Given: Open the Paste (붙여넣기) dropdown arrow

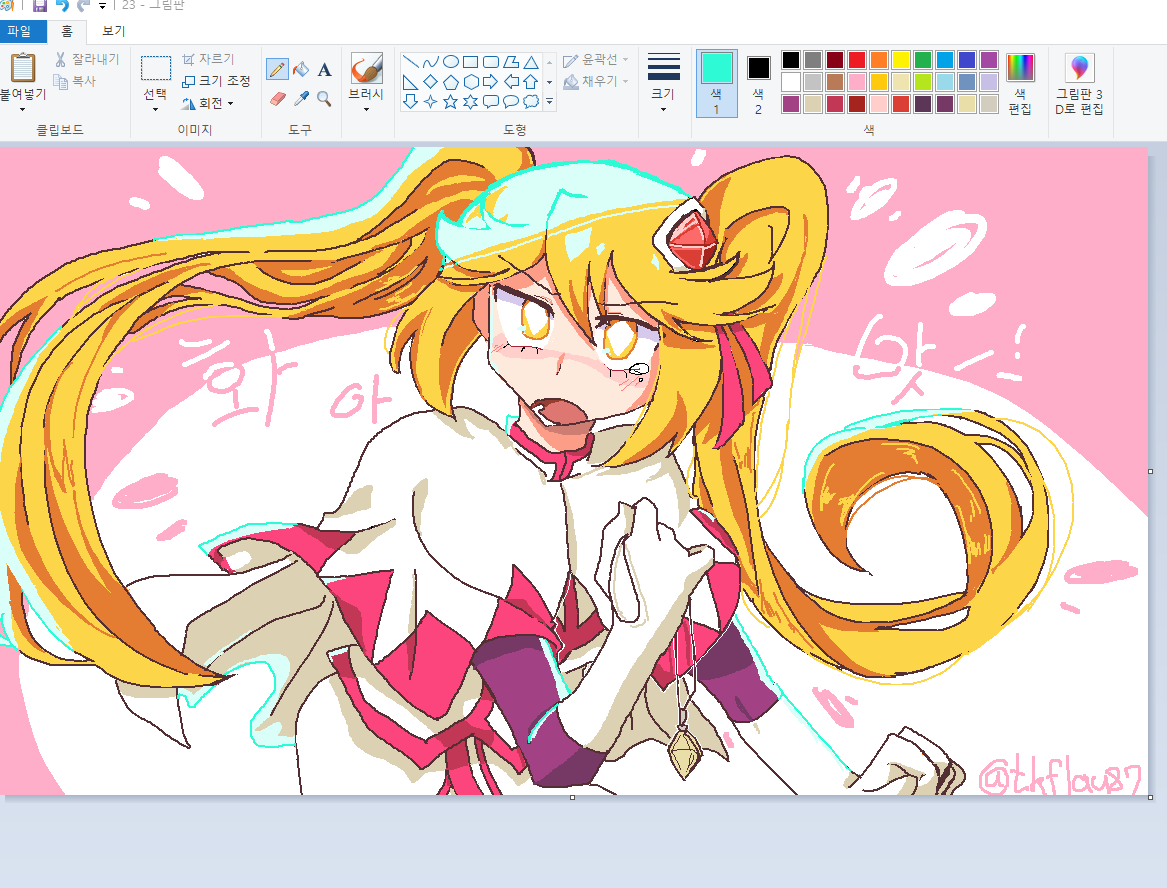Looking at the screenshot, I should [x=22, y=109].
